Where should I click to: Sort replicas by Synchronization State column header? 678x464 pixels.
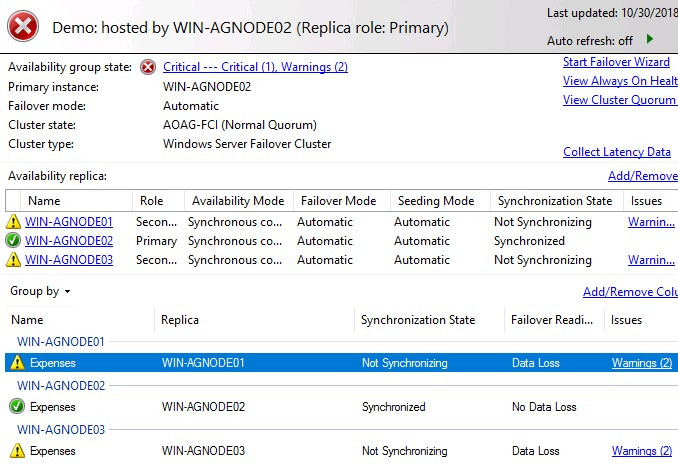pos(554,201)
